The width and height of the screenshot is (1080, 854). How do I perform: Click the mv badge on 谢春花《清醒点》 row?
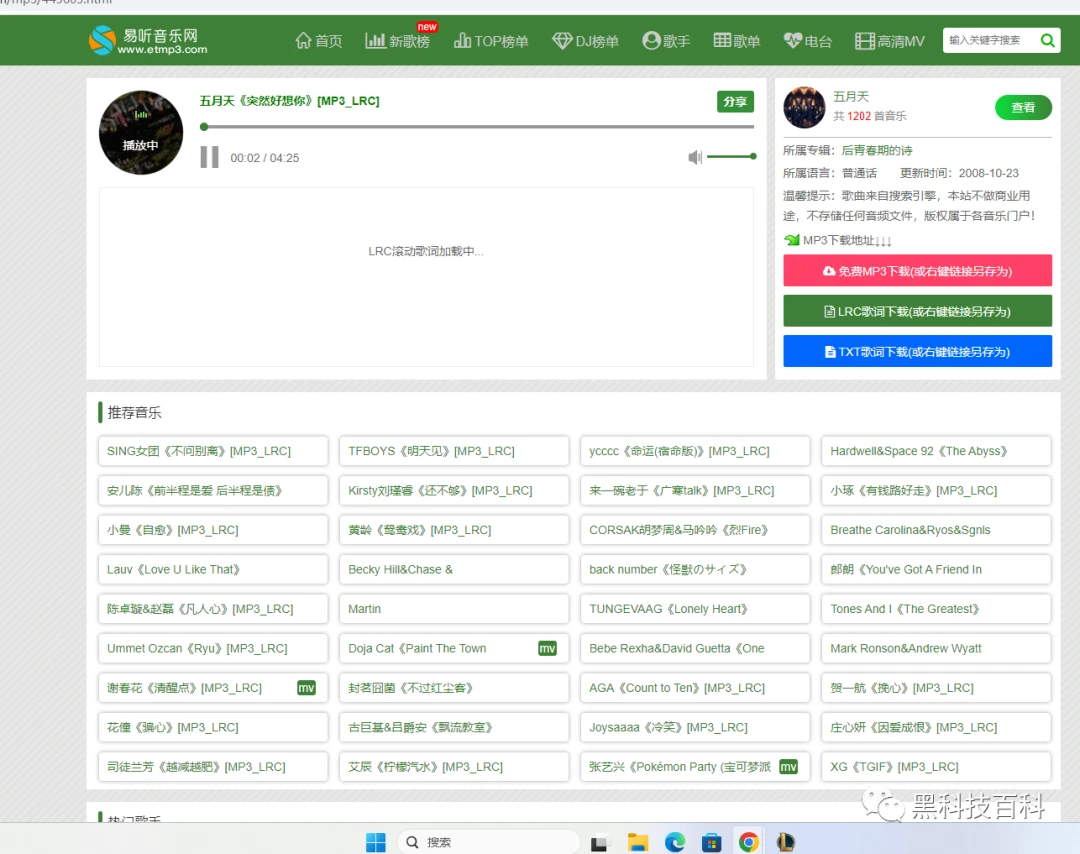(306, 688)
